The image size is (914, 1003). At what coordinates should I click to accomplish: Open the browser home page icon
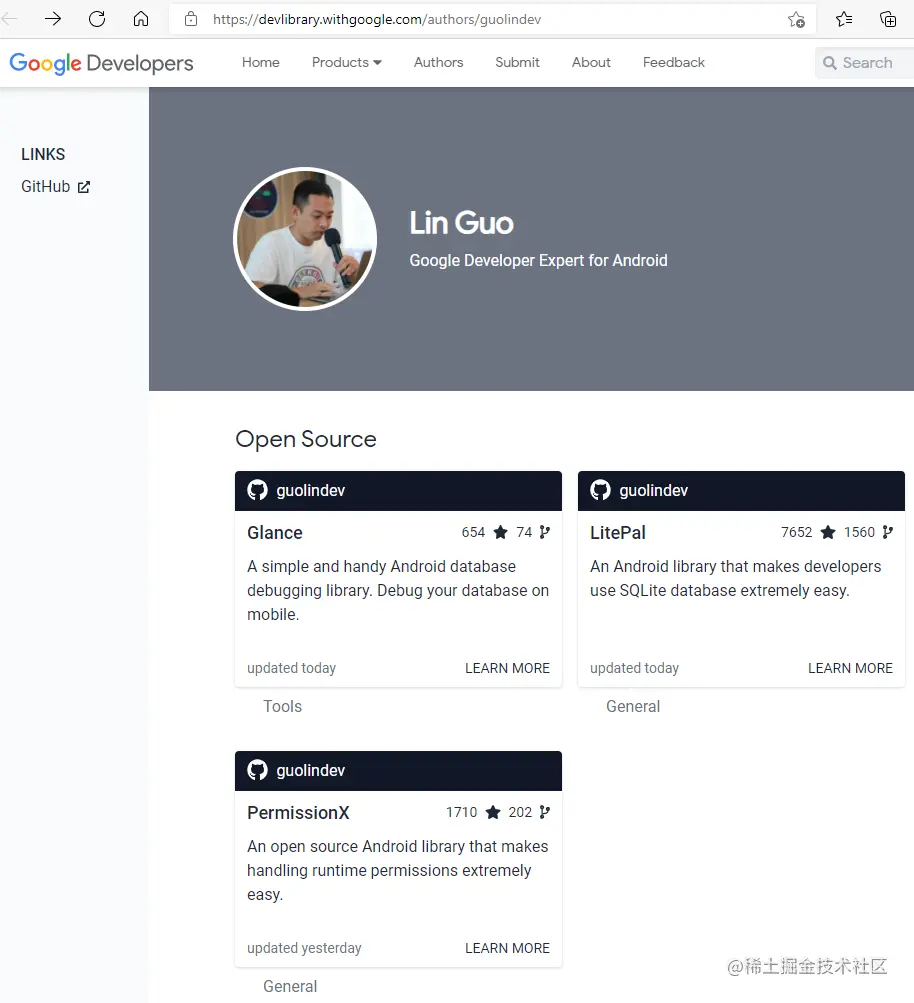coord(141,19)
